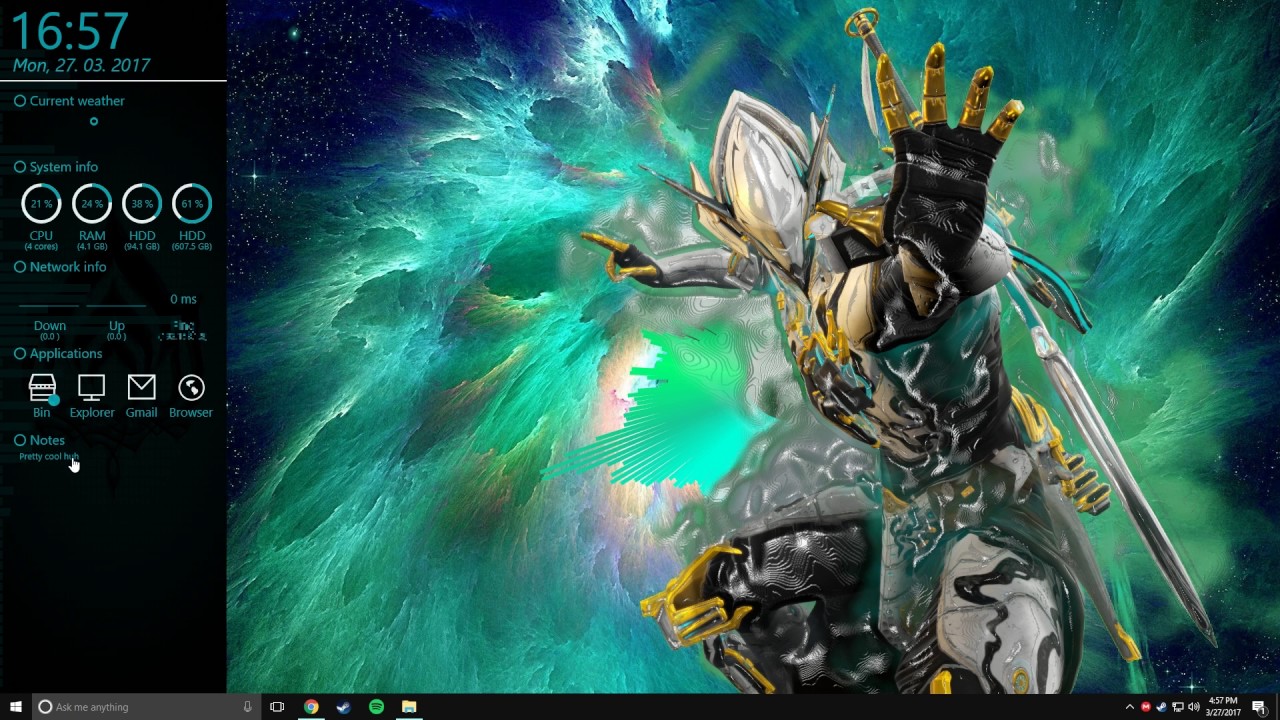Viewport: 1280px width, 720px height.
Task: Click the Cortana microphone icon
Action: pos(247,707)
